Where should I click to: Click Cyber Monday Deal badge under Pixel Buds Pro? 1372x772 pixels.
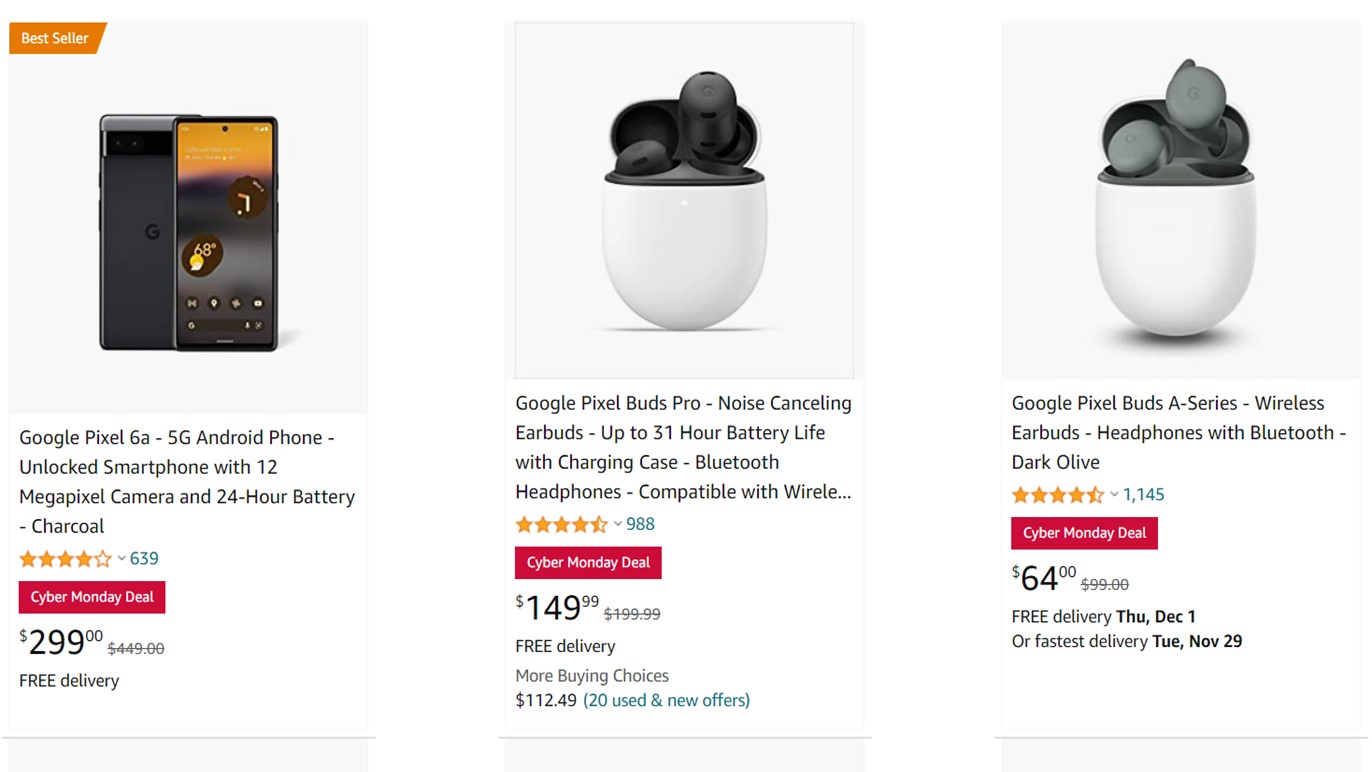point(588,563)
